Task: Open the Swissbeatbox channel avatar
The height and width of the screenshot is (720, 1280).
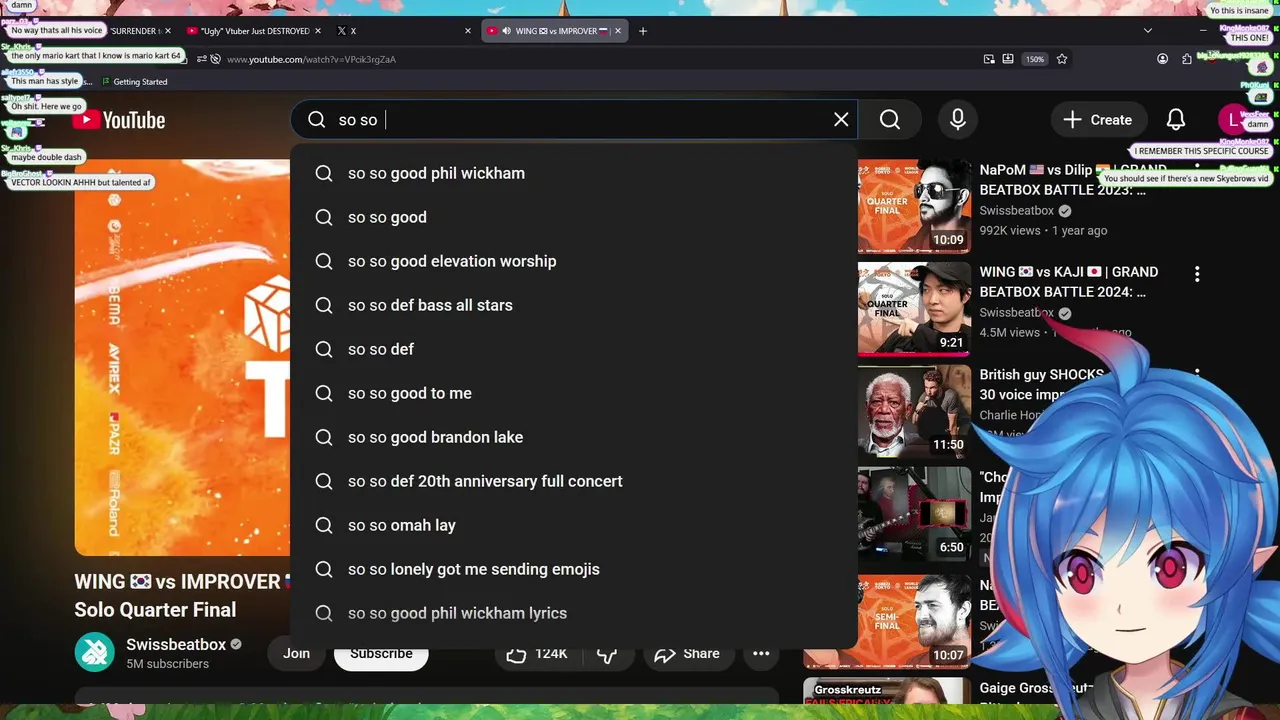Action: click(x=95, y=653)
